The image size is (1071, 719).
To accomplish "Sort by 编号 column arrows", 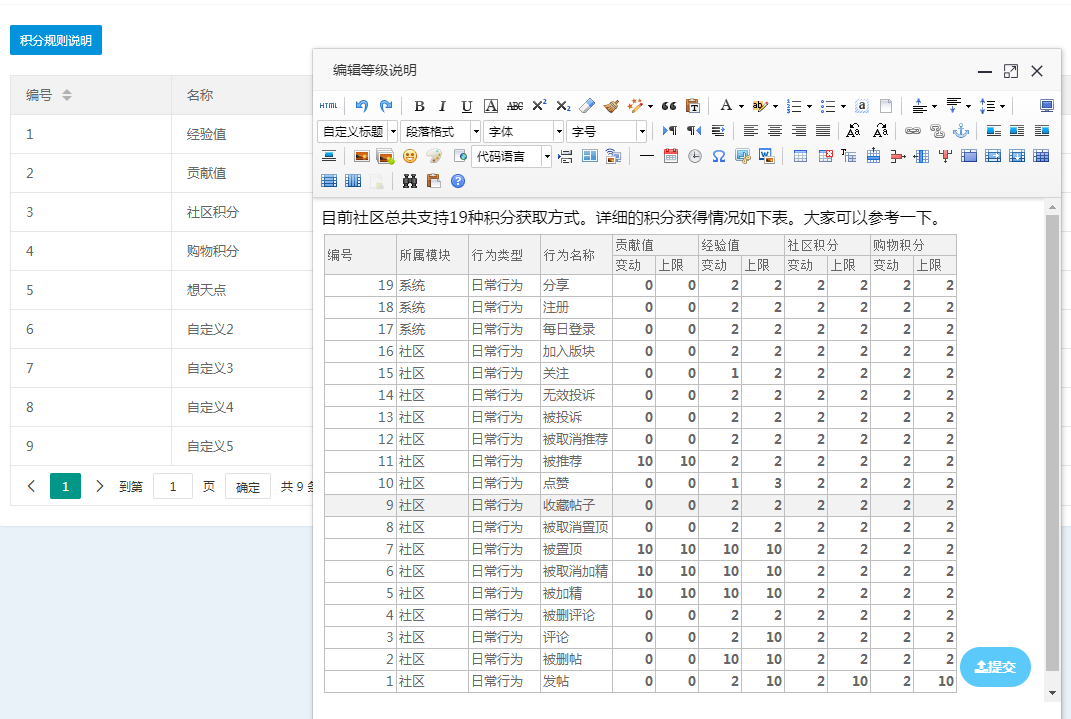I will coord(67,95).
